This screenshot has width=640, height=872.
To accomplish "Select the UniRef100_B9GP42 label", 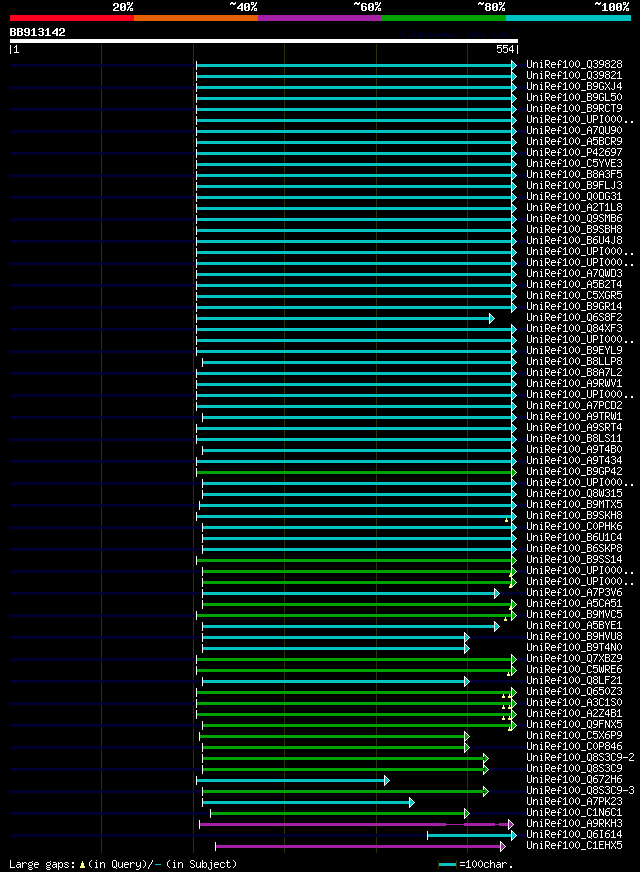I will 574,472.
